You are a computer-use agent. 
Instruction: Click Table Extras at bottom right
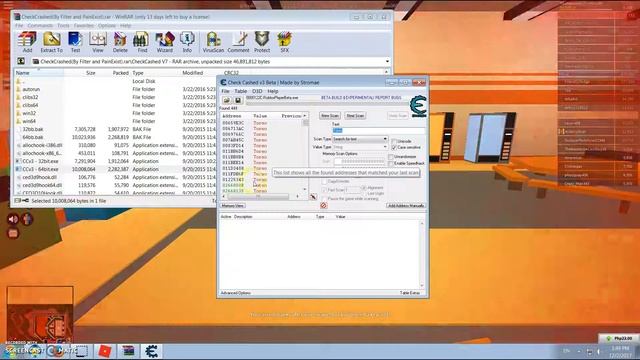click(x=410, y=293)
